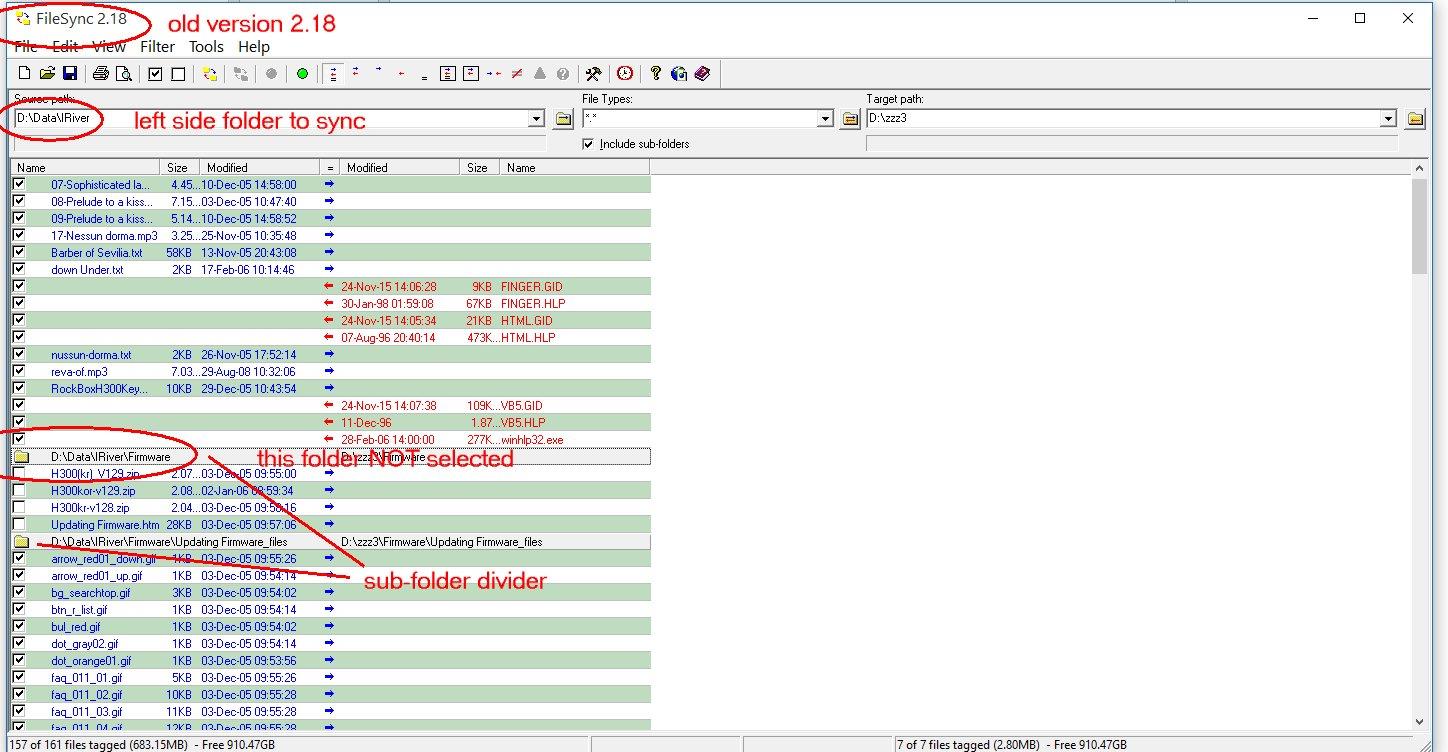The height and width of the screenshot is (752, 1448).
Task: Select the show-all-files view icon
Action: 333,73
